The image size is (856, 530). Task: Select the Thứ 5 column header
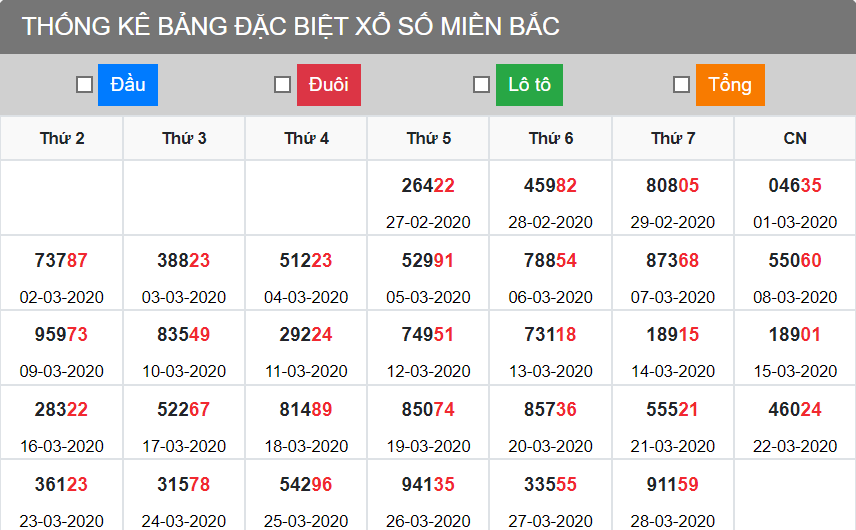tap(428, 138)
